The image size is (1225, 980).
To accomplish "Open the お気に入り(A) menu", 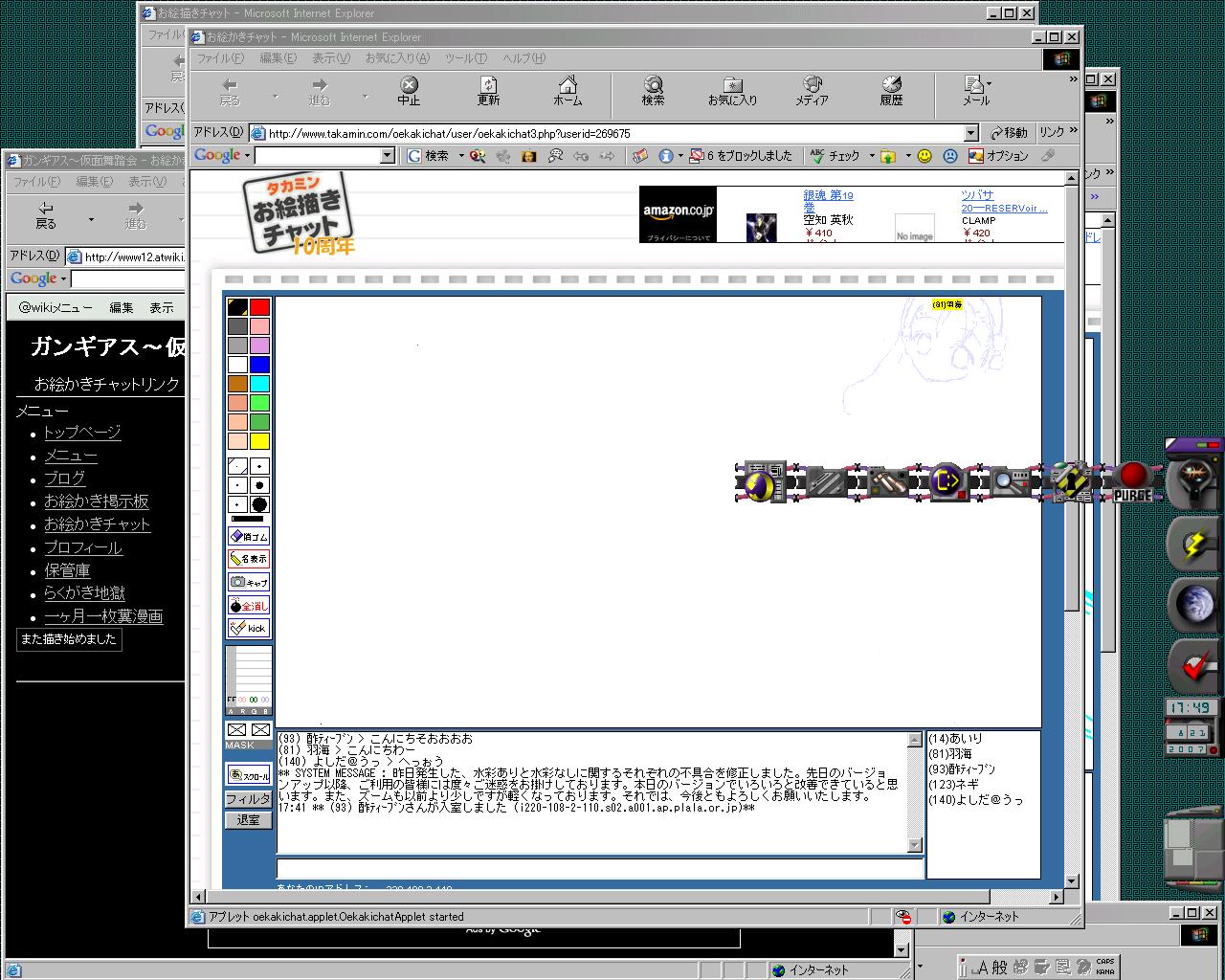I will tap(397, 58).
